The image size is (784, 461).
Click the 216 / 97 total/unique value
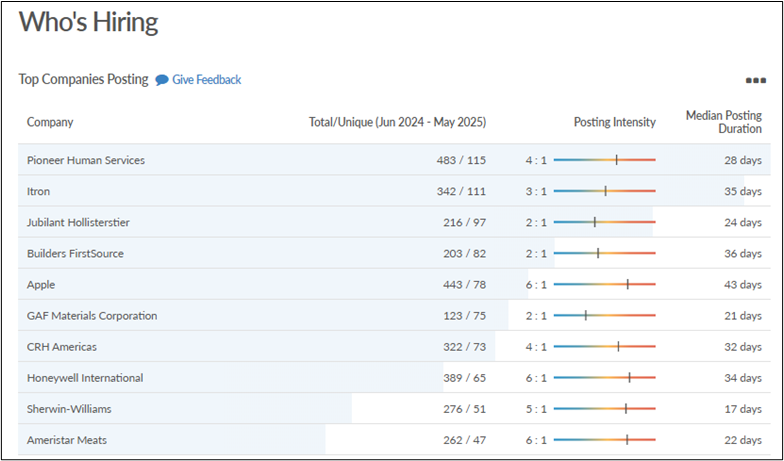[x=464, y=222]
